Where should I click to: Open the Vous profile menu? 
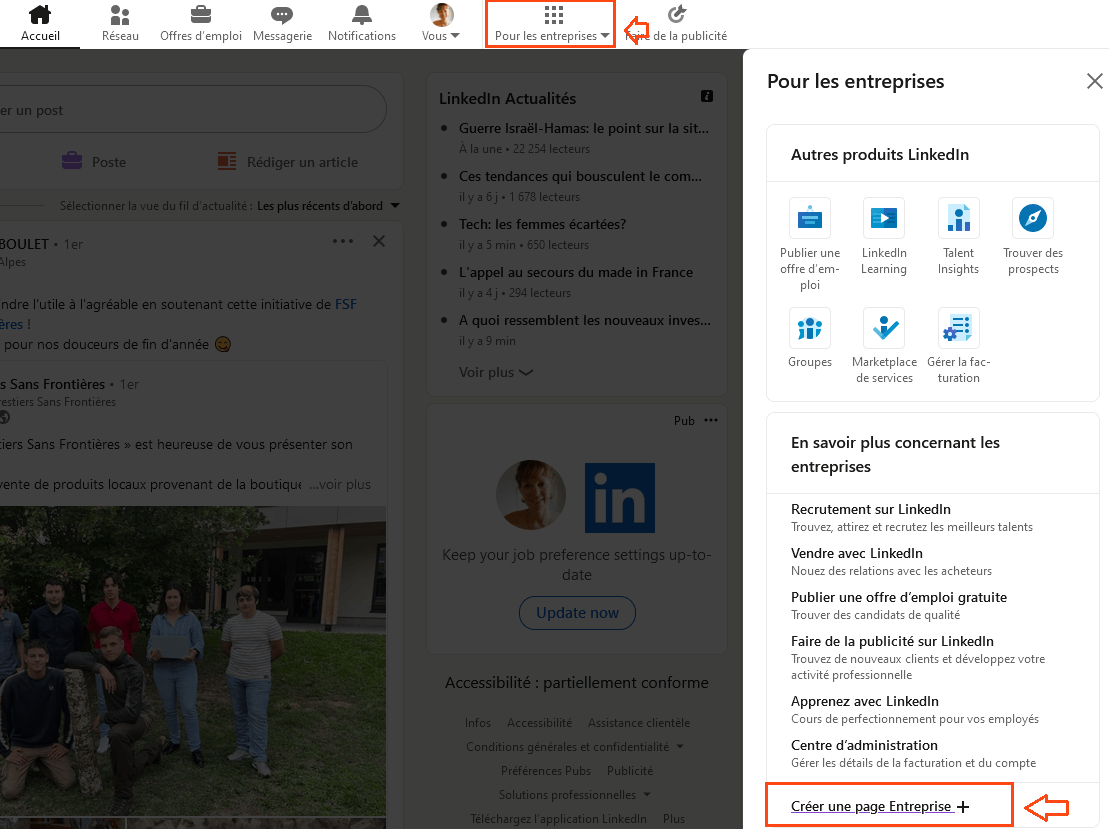441,23
